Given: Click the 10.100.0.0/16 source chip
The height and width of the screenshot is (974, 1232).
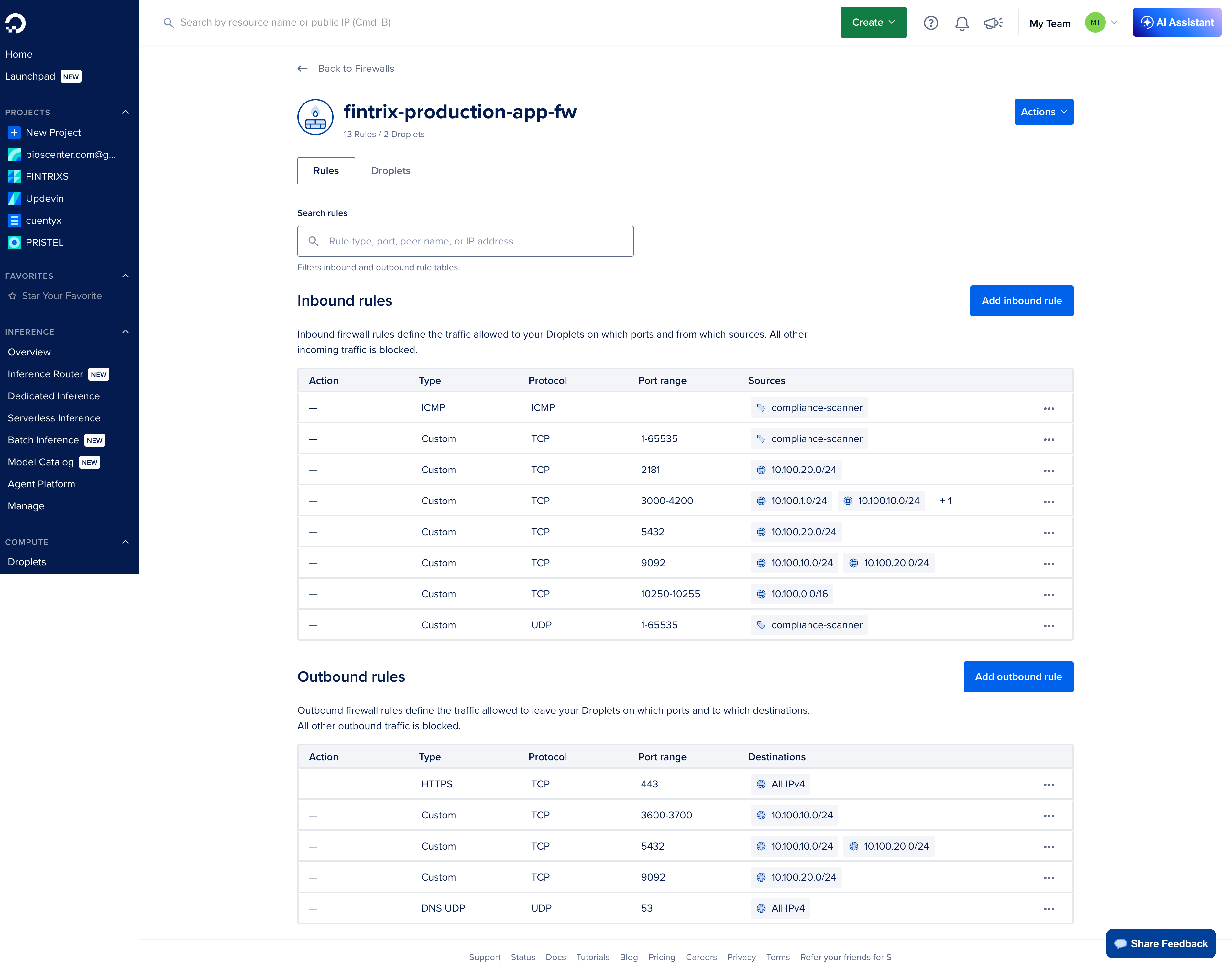Looking at the screenshot, I should [x=792, y=594].
